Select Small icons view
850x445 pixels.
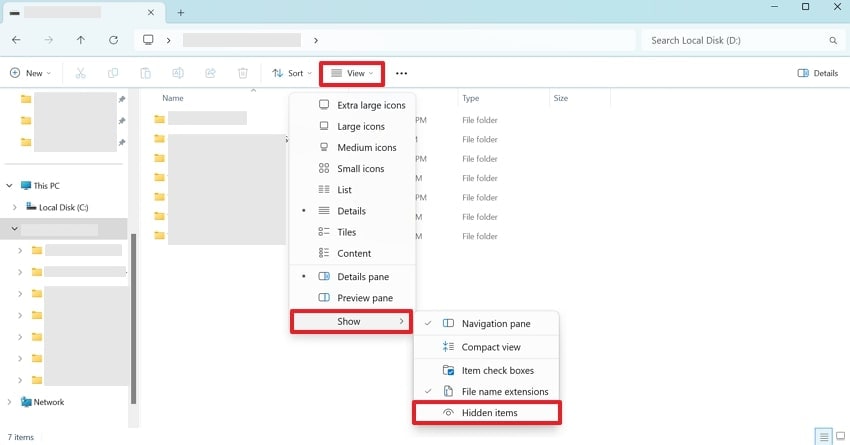click(x=352, y=169)
